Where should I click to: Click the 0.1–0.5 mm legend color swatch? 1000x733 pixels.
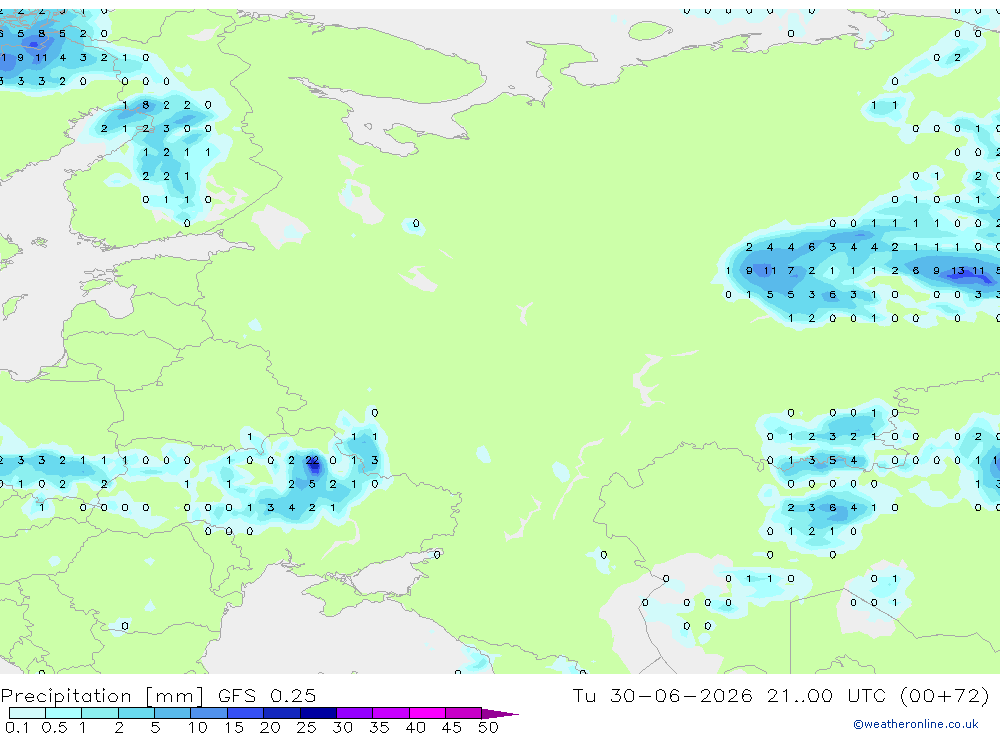[27, 713]
